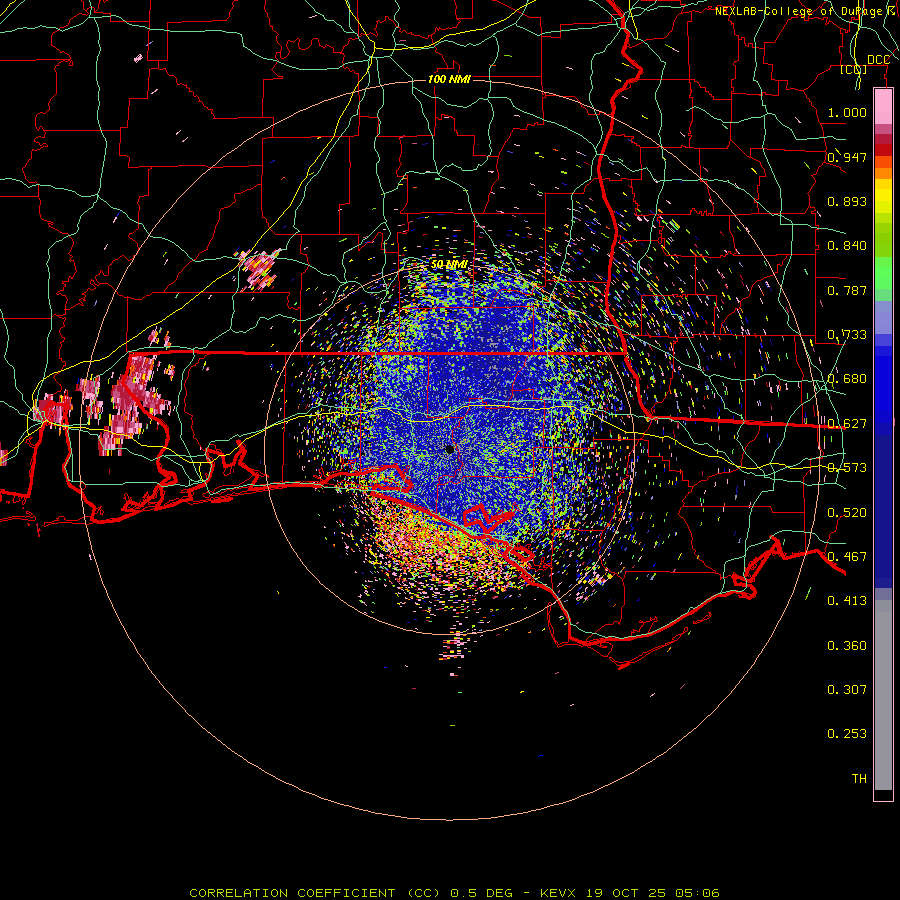Click the 0.627 color scale value

coord(847,424)
